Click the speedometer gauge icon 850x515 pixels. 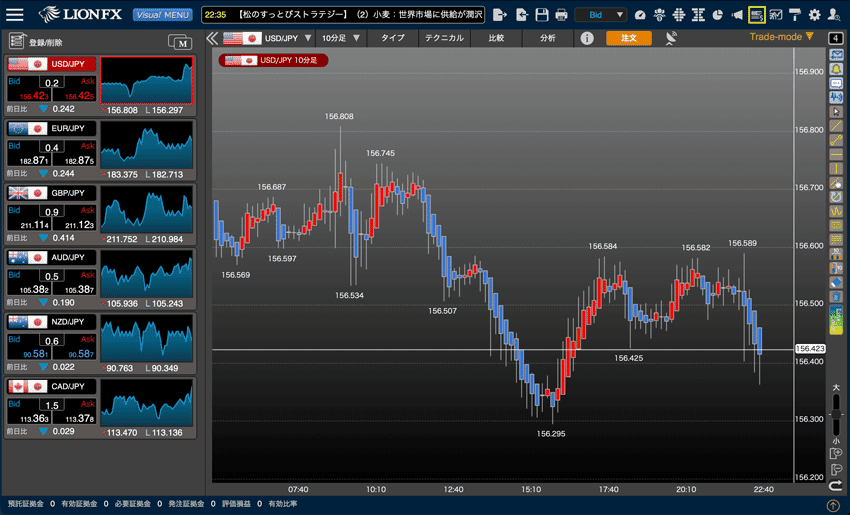pos(640,15)
